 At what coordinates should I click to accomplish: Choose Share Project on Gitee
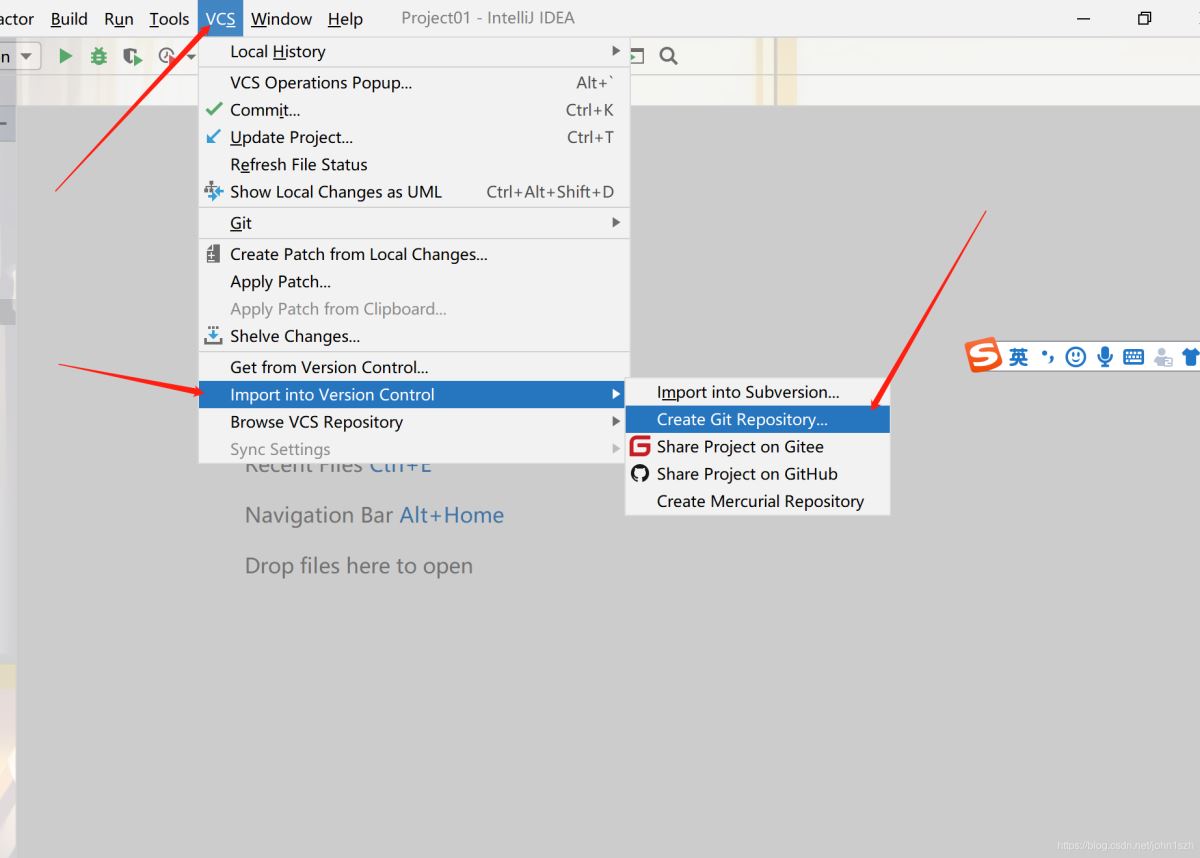point(757,447)
